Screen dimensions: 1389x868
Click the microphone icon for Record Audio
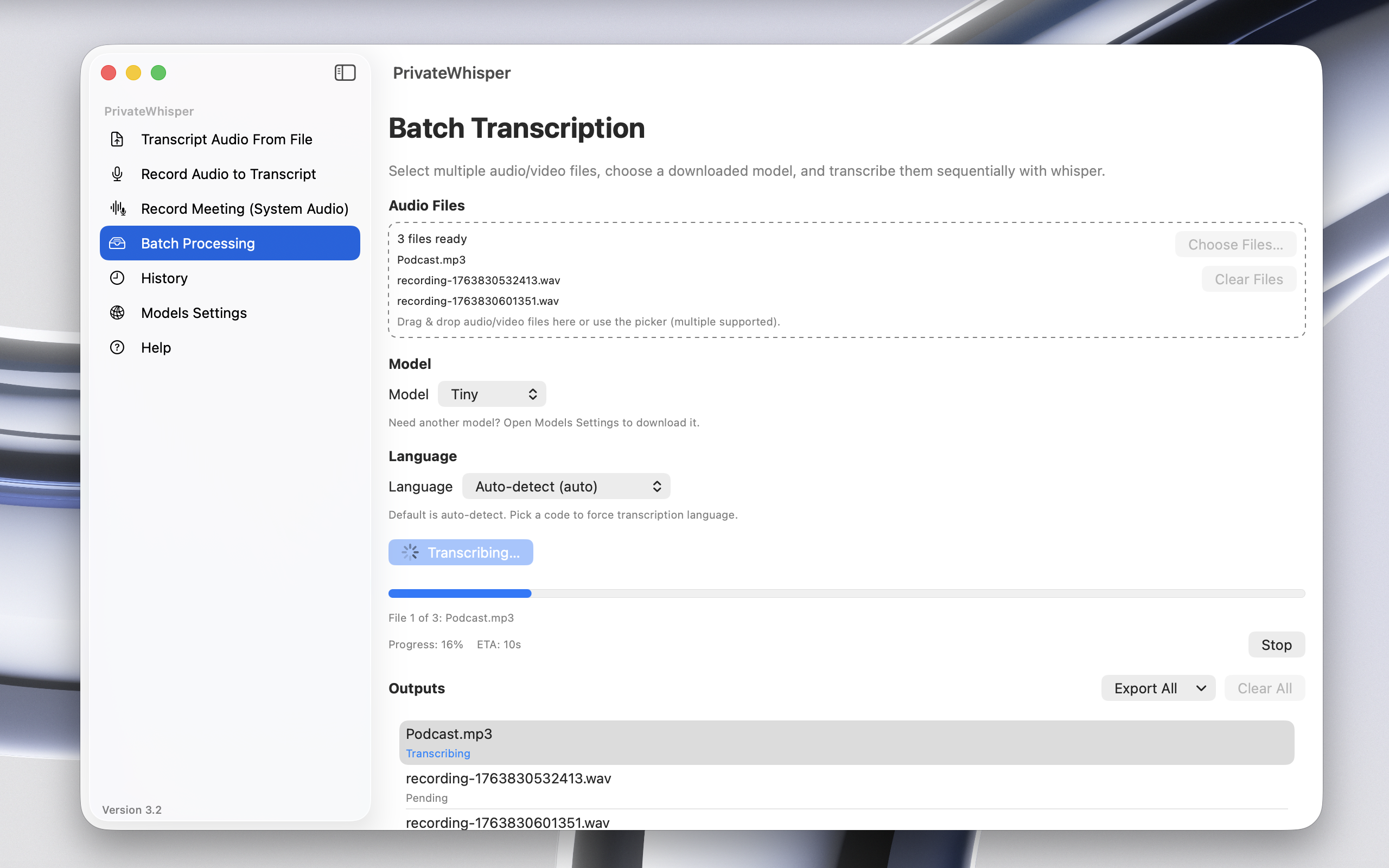117,174
